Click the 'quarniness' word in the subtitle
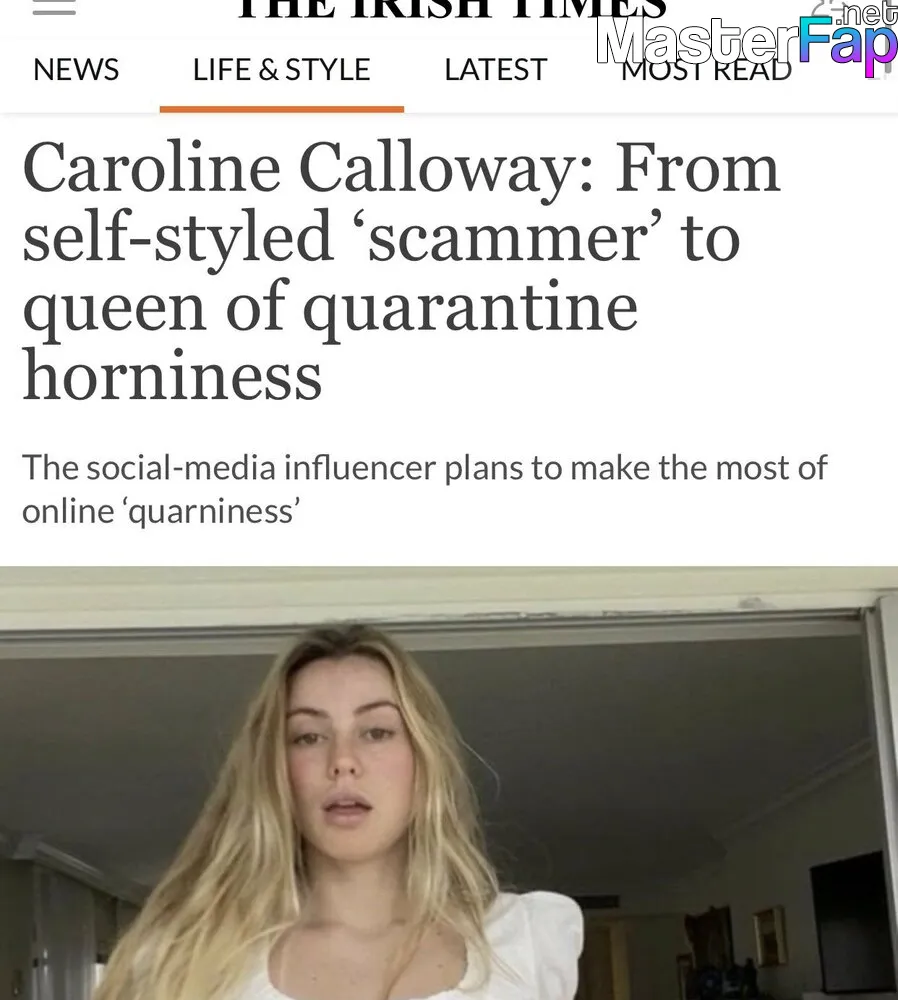The height and width of the screenshot is (1000, 898). pyautogui.click(x=214, y=511)
